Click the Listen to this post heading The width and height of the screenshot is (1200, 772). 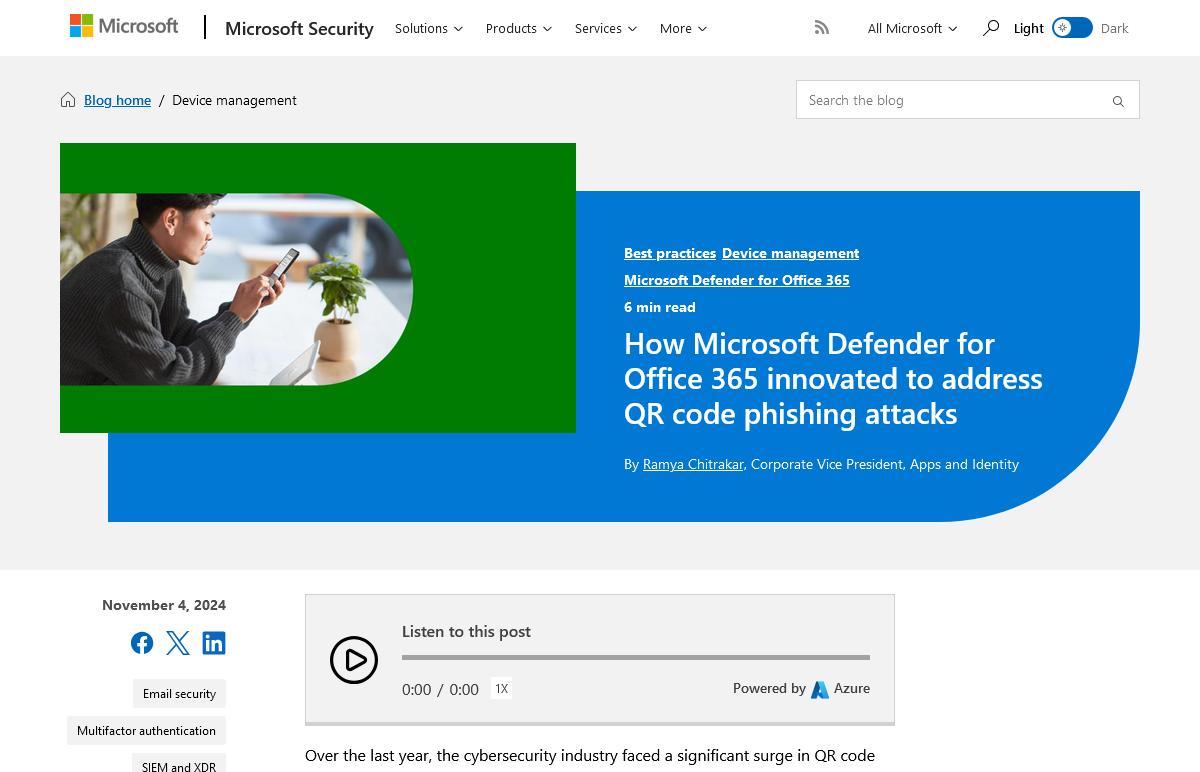466,631
